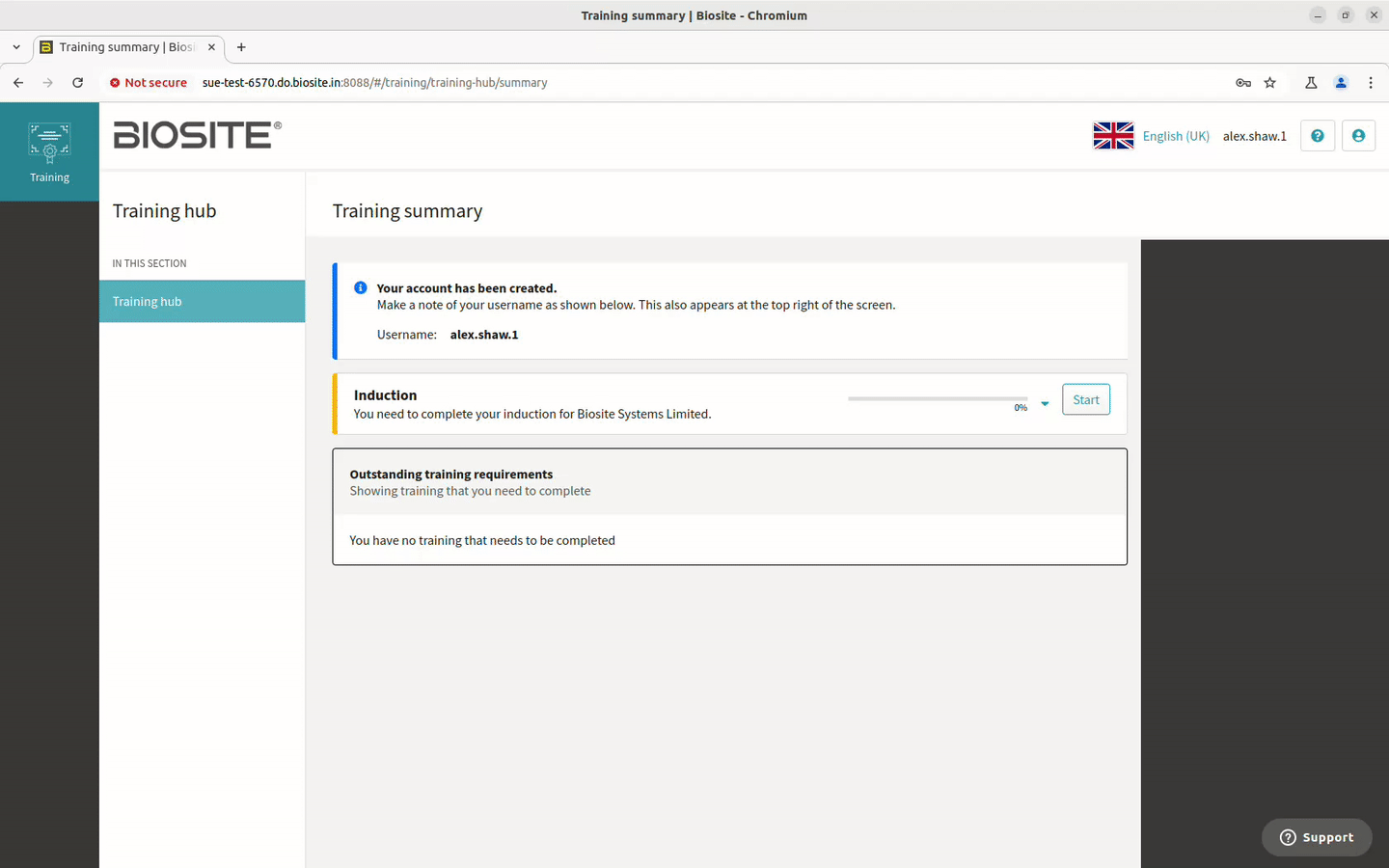Open the tab search dropdown arrow

(16, 47)
